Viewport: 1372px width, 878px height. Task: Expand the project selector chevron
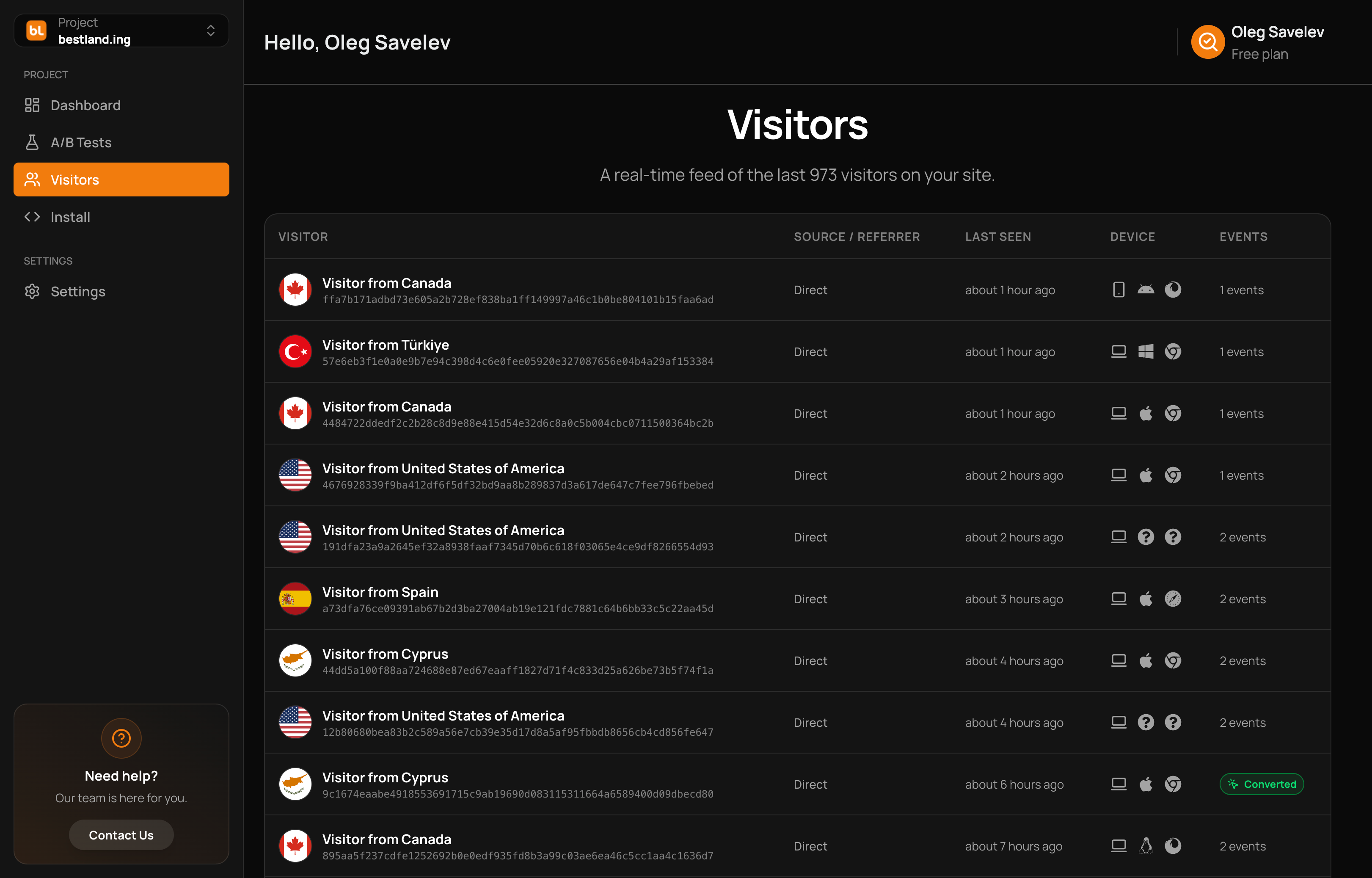[x=211, y=31]
